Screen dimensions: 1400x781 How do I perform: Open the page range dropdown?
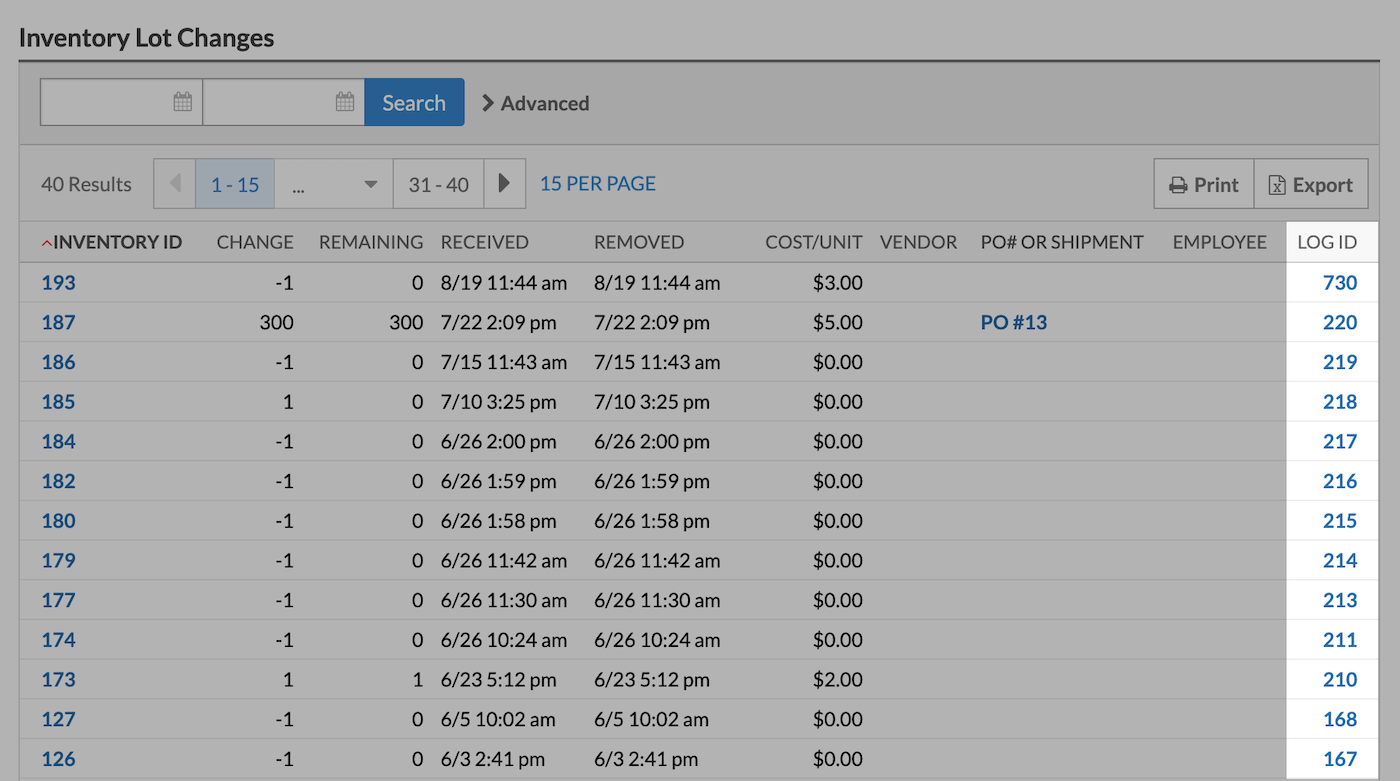(333, 185)
